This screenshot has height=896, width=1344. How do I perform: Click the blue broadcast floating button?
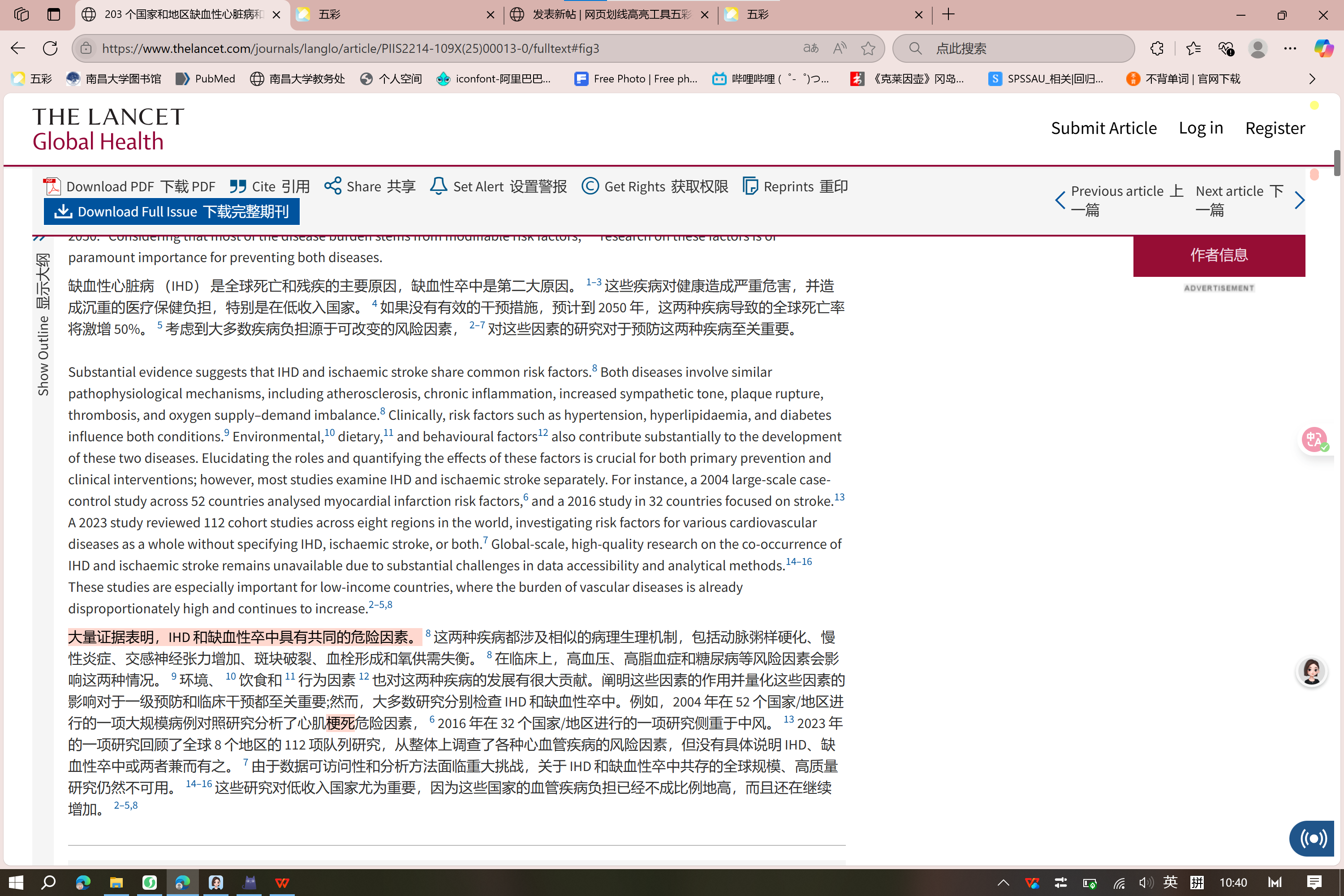(1313, 839)
